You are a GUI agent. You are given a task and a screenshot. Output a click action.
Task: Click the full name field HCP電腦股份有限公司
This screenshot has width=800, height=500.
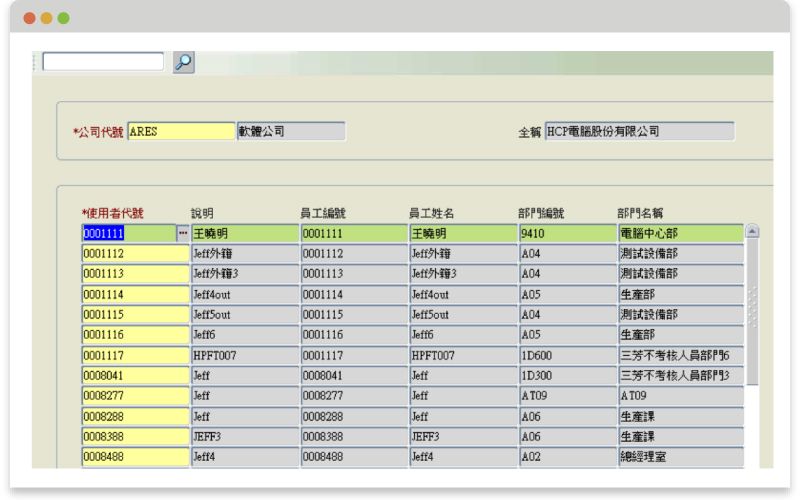(639, 131)
